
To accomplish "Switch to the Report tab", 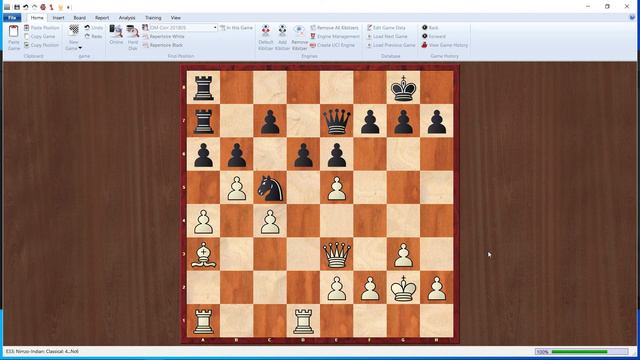I will (102, 18).
